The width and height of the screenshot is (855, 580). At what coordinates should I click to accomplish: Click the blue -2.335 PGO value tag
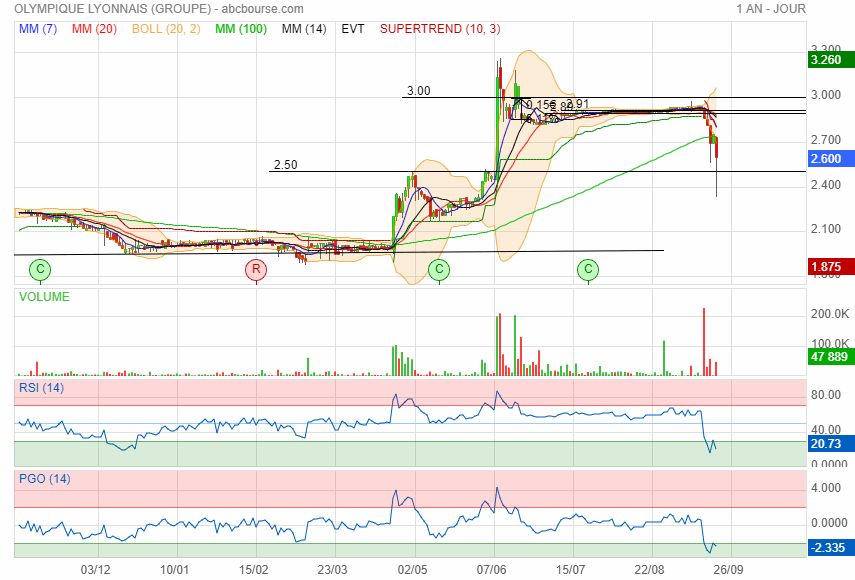click(x=830, y=548)
